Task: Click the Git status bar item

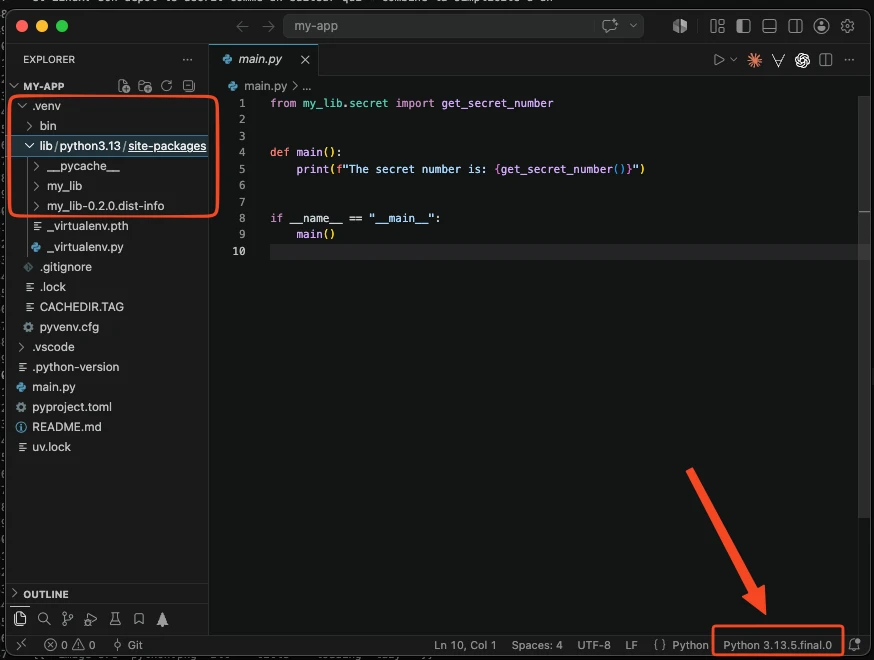Action: pyautogui.click(x=128, y=645)
